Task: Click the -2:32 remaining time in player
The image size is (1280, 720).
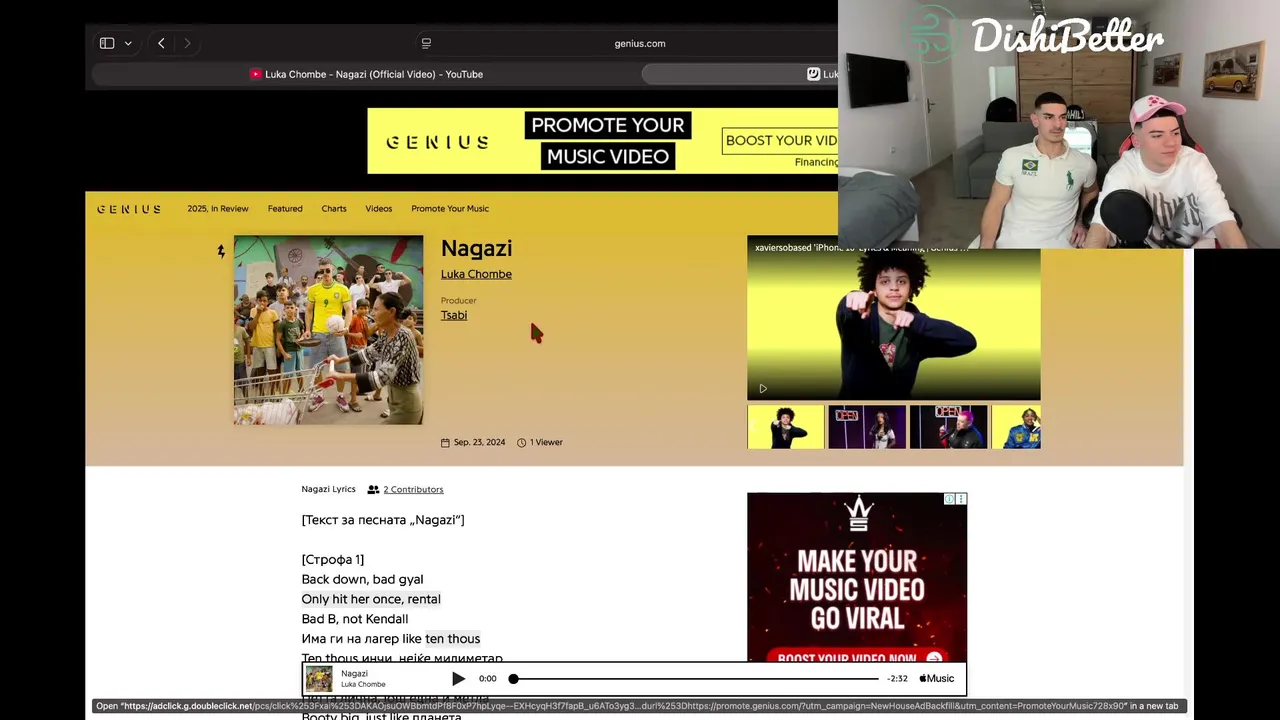Action: (x=897, y=679)
